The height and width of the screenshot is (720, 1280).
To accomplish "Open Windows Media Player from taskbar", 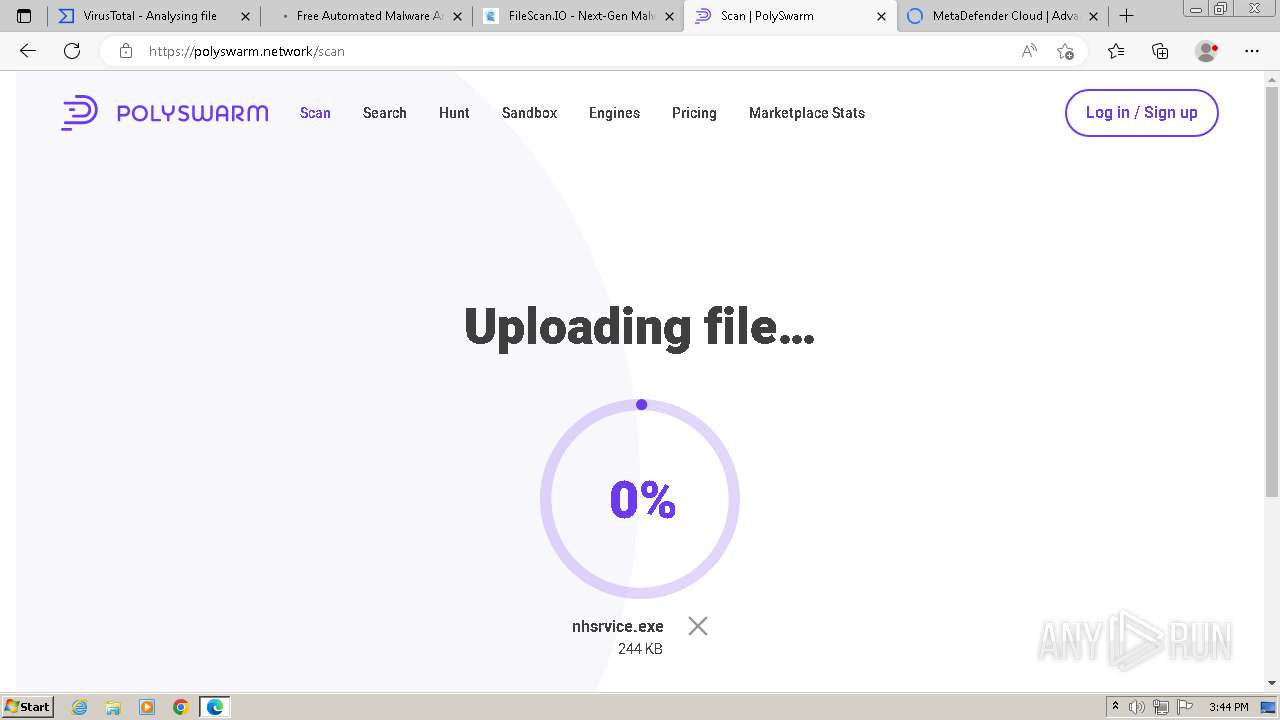I will pos(147,707).
